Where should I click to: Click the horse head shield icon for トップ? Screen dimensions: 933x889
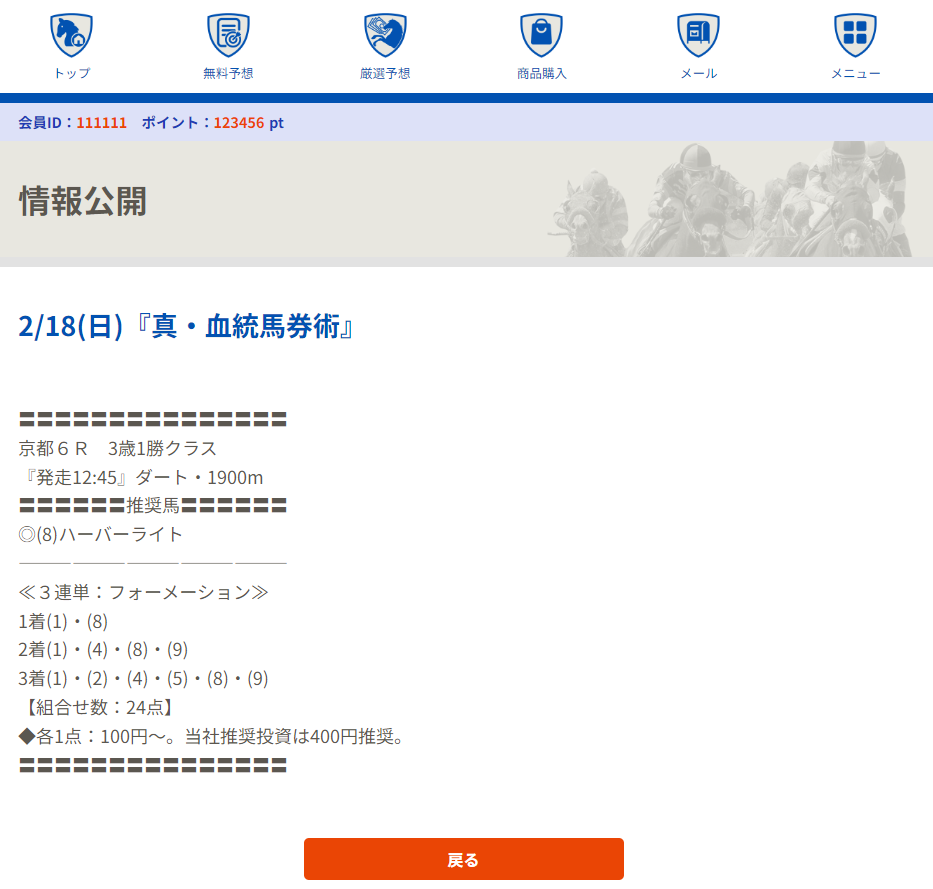71,35
